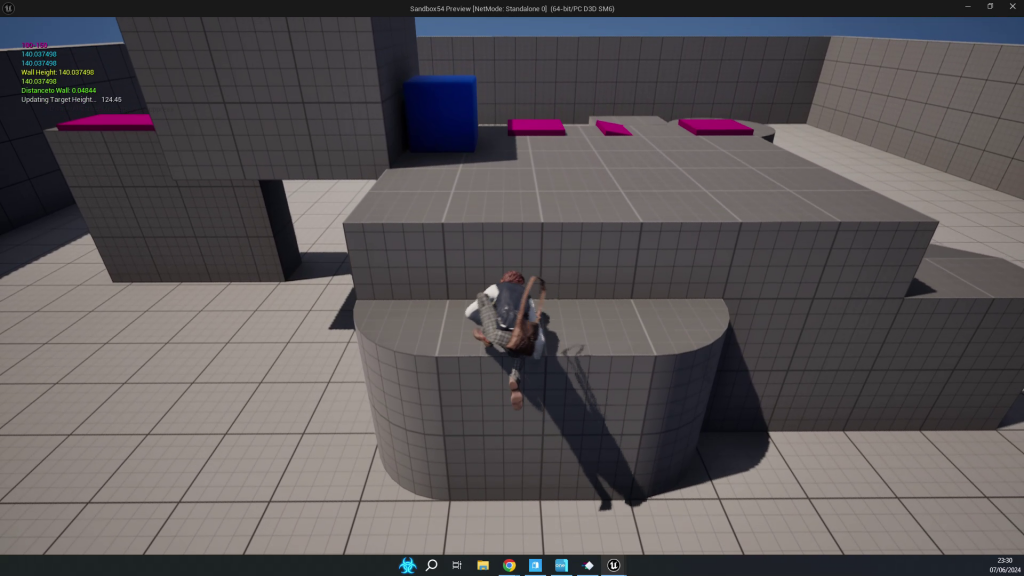Screen dimensions: 1024x576
Task: Close the Sandbox54 Preview window
Action: click(x=1012, y=7)
